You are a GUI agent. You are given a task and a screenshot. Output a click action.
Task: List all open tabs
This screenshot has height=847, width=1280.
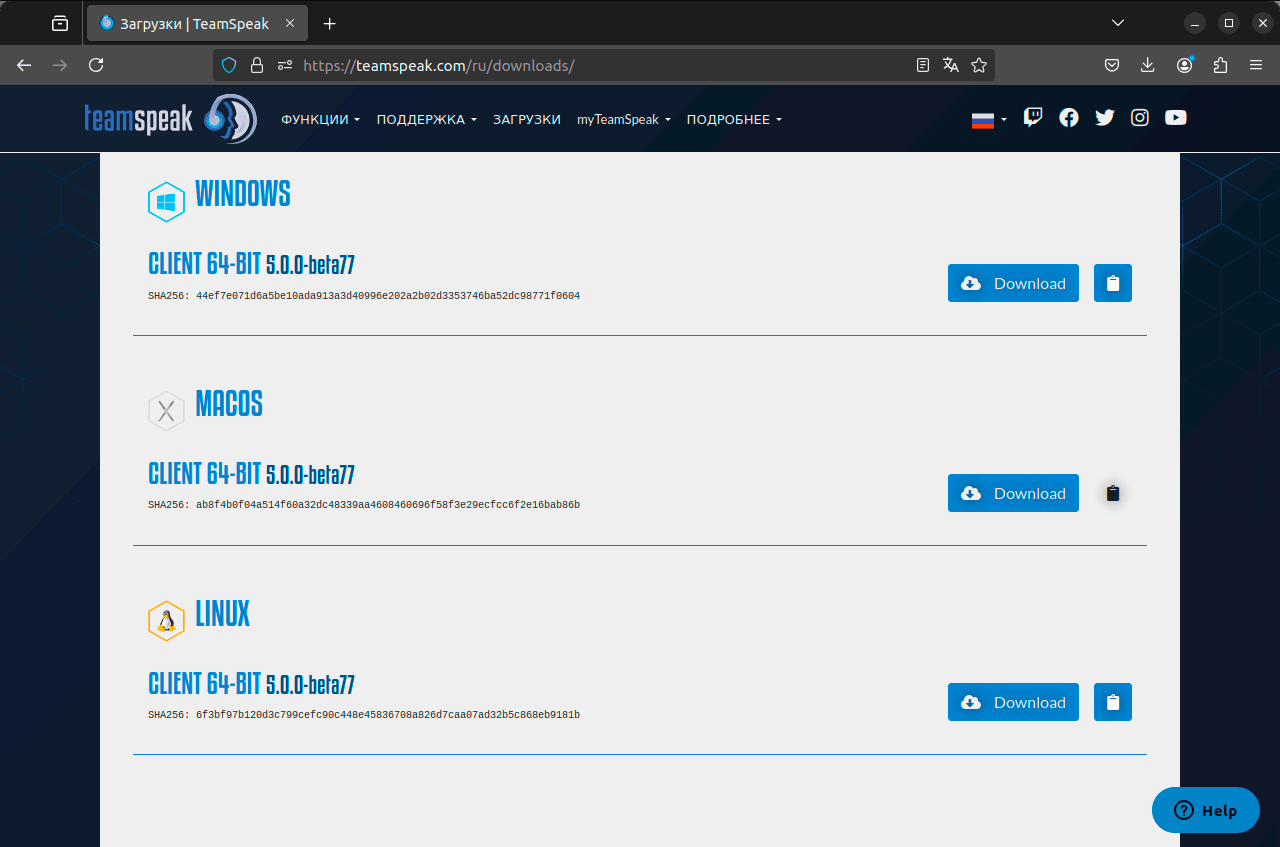(x=1118, y=23)
